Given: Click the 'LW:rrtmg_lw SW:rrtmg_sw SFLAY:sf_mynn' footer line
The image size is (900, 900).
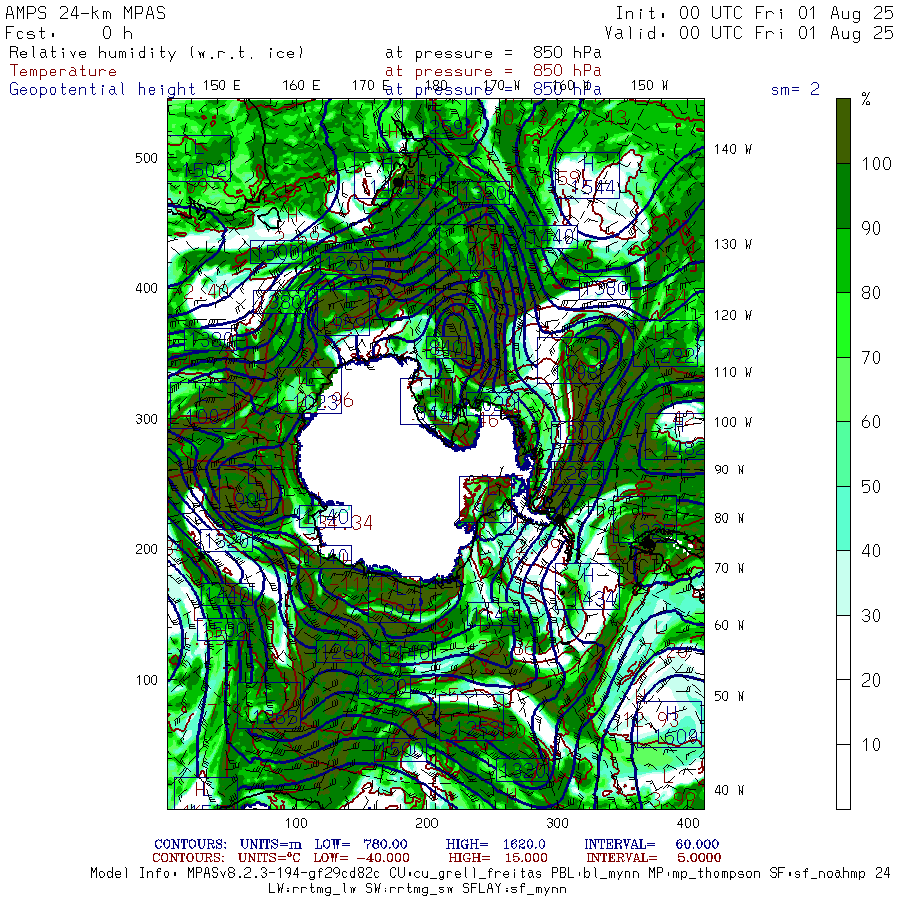Looking at the screenshot, I should 417,889.
